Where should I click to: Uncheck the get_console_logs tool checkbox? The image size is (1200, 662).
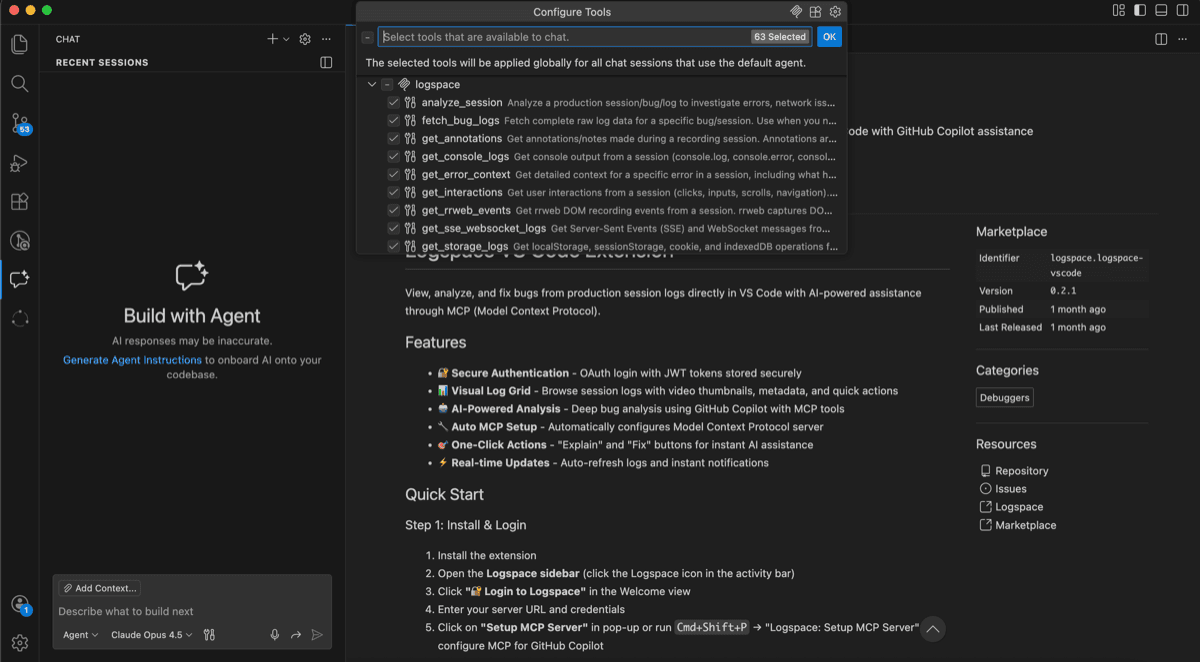coord(394,156)
